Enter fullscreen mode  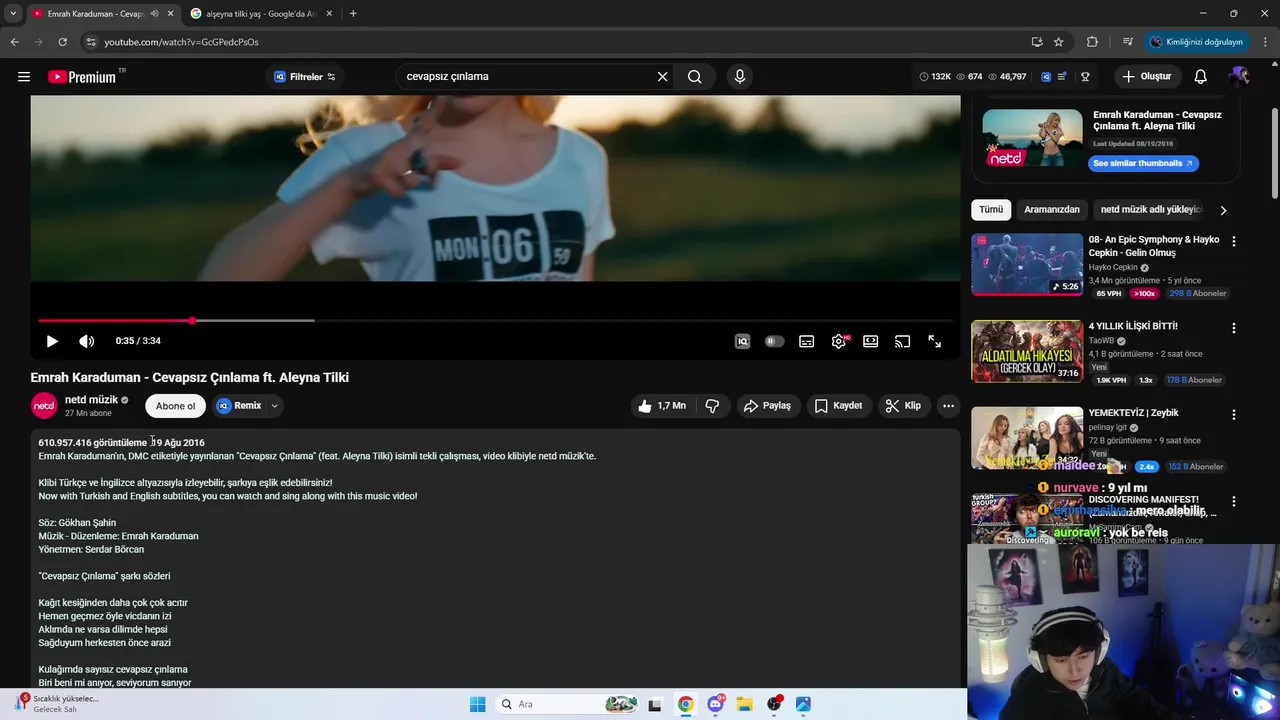pos(934,341)
